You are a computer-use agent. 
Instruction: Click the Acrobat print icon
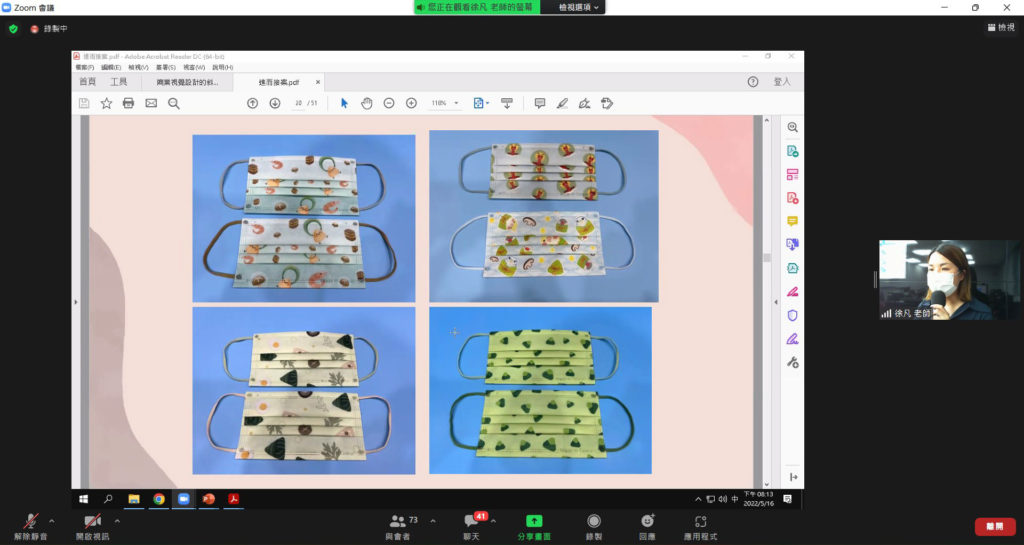[128, 103]
